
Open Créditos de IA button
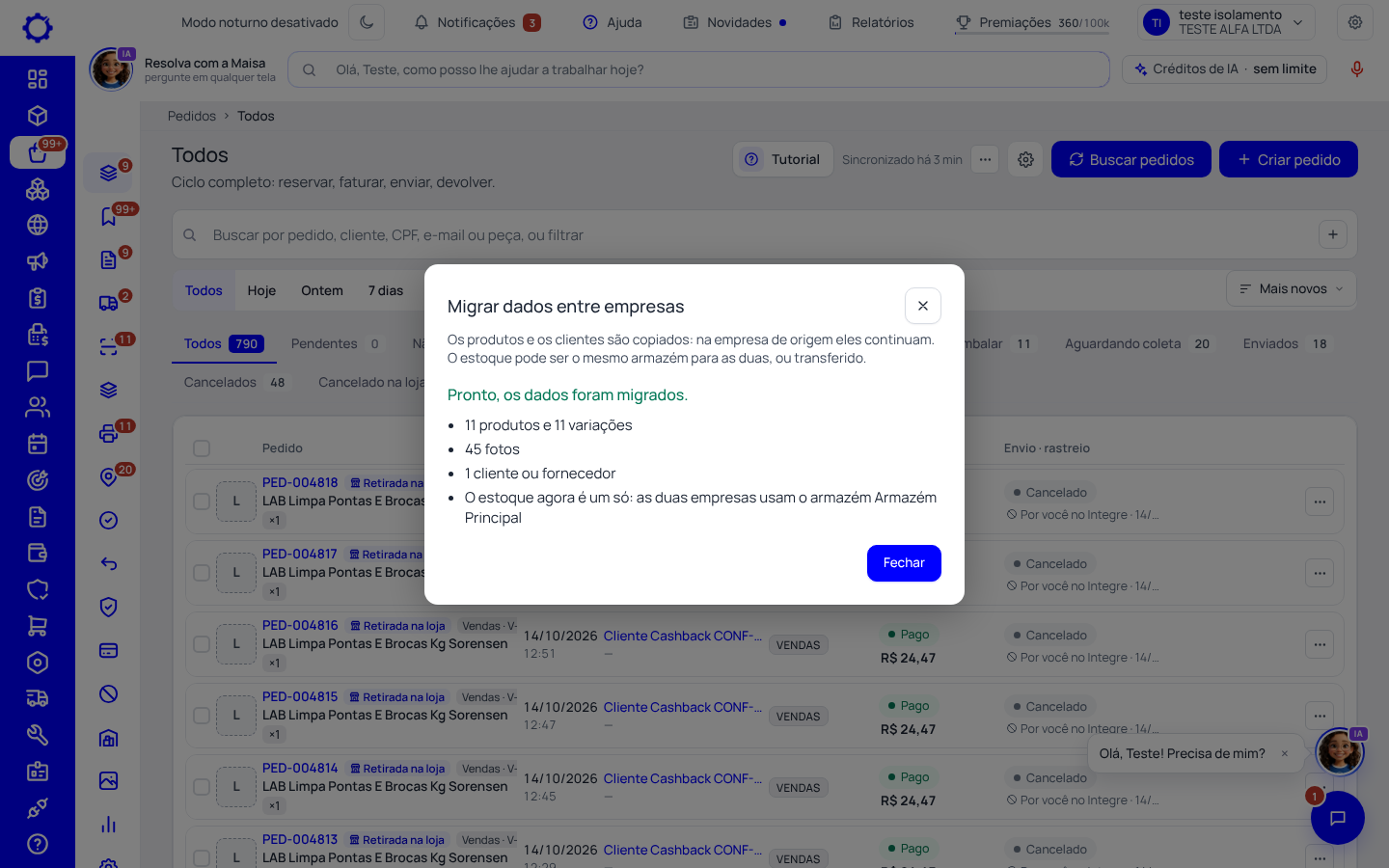click(1225, 69)
